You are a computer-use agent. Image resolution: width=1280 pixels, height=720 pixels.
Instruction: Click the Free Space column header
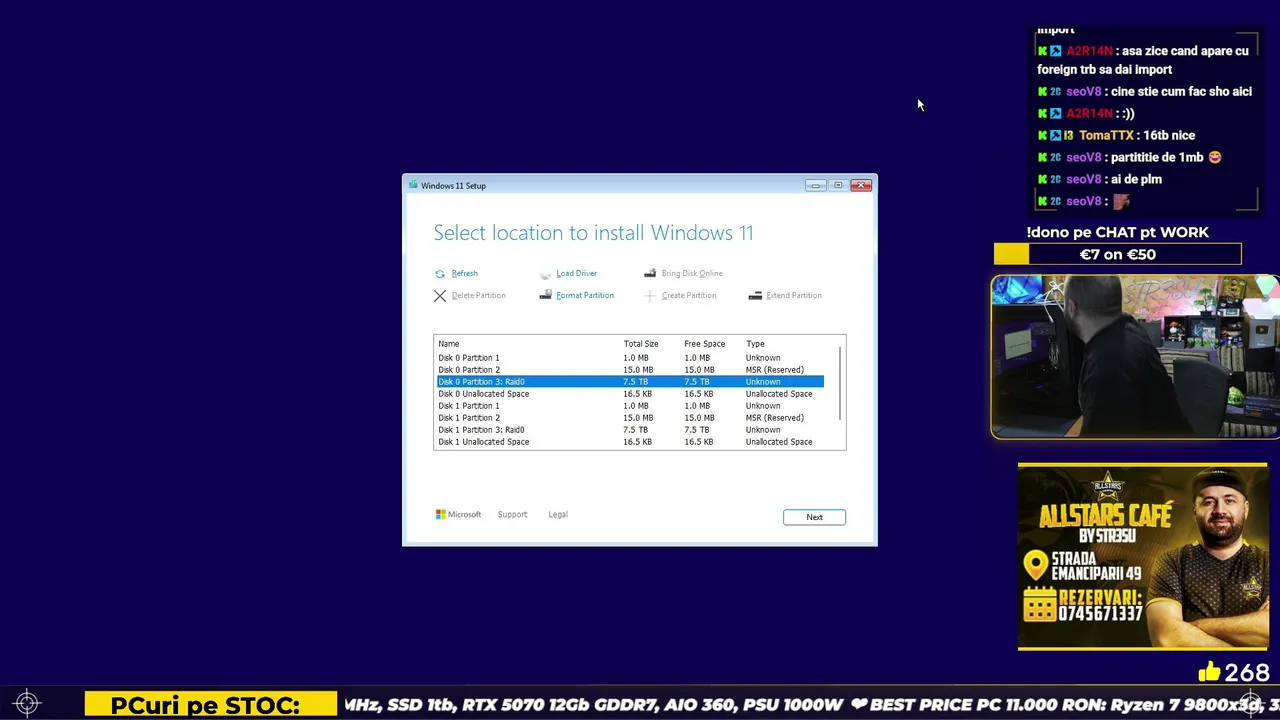tap(705, 344)
